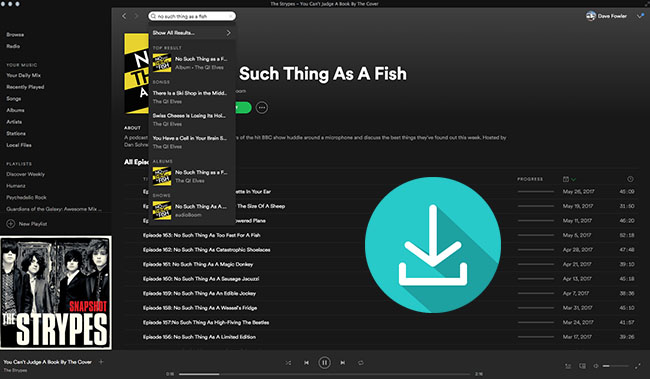650x379 pixels.
Task: Open the Discover Weekly playlist
Action: click(x=25, y=174)
